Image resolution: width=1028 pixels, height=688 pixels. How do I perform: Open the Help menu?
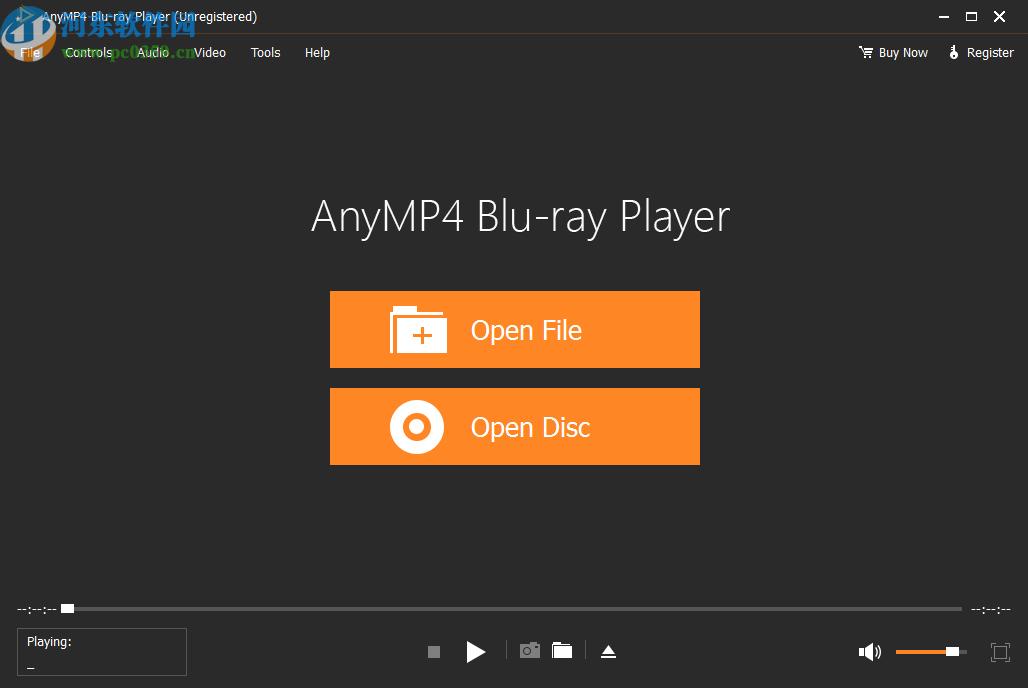317,52
